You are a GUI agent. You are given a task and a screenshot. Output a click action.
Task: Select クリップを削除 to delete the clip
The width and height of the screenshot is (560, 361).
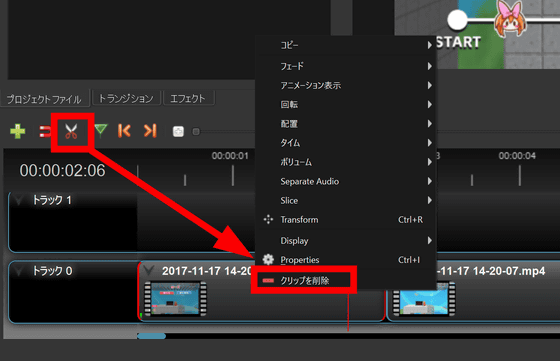(x=304, y=281)
